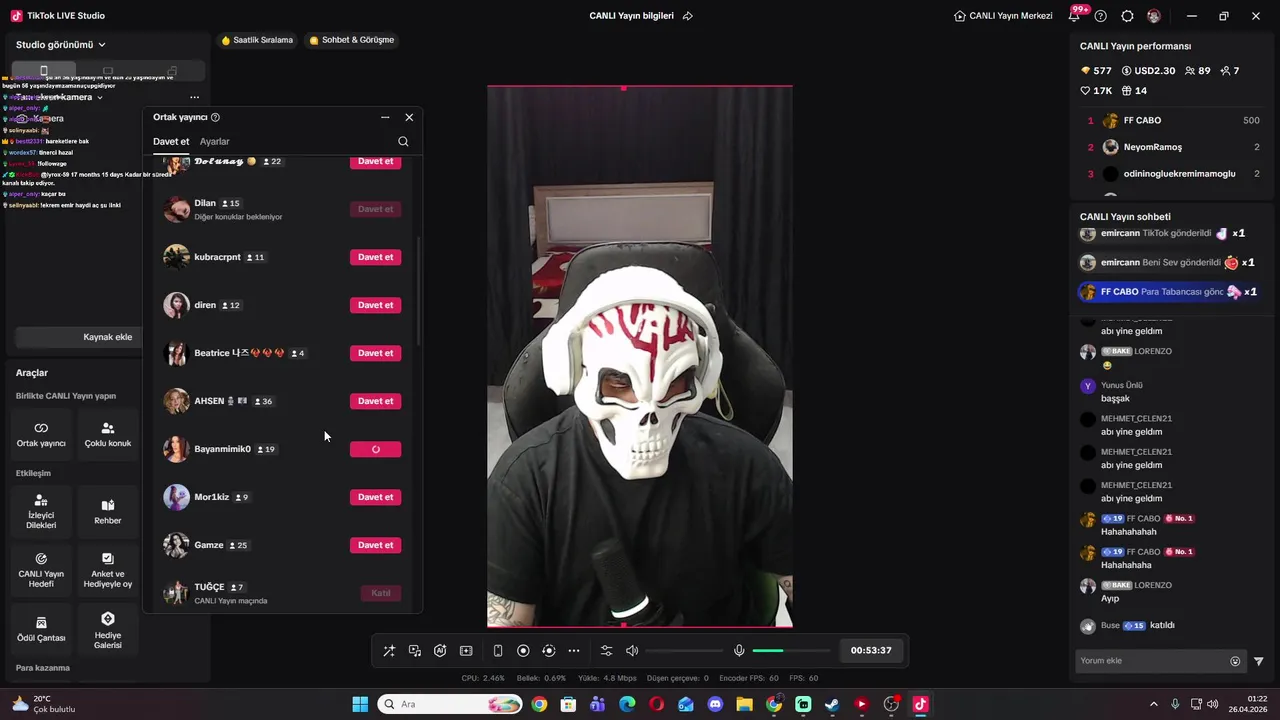Open the AI tool in bottom toolbar
The height and width of the screenshot is (720, 1280).
coord(440,650)
